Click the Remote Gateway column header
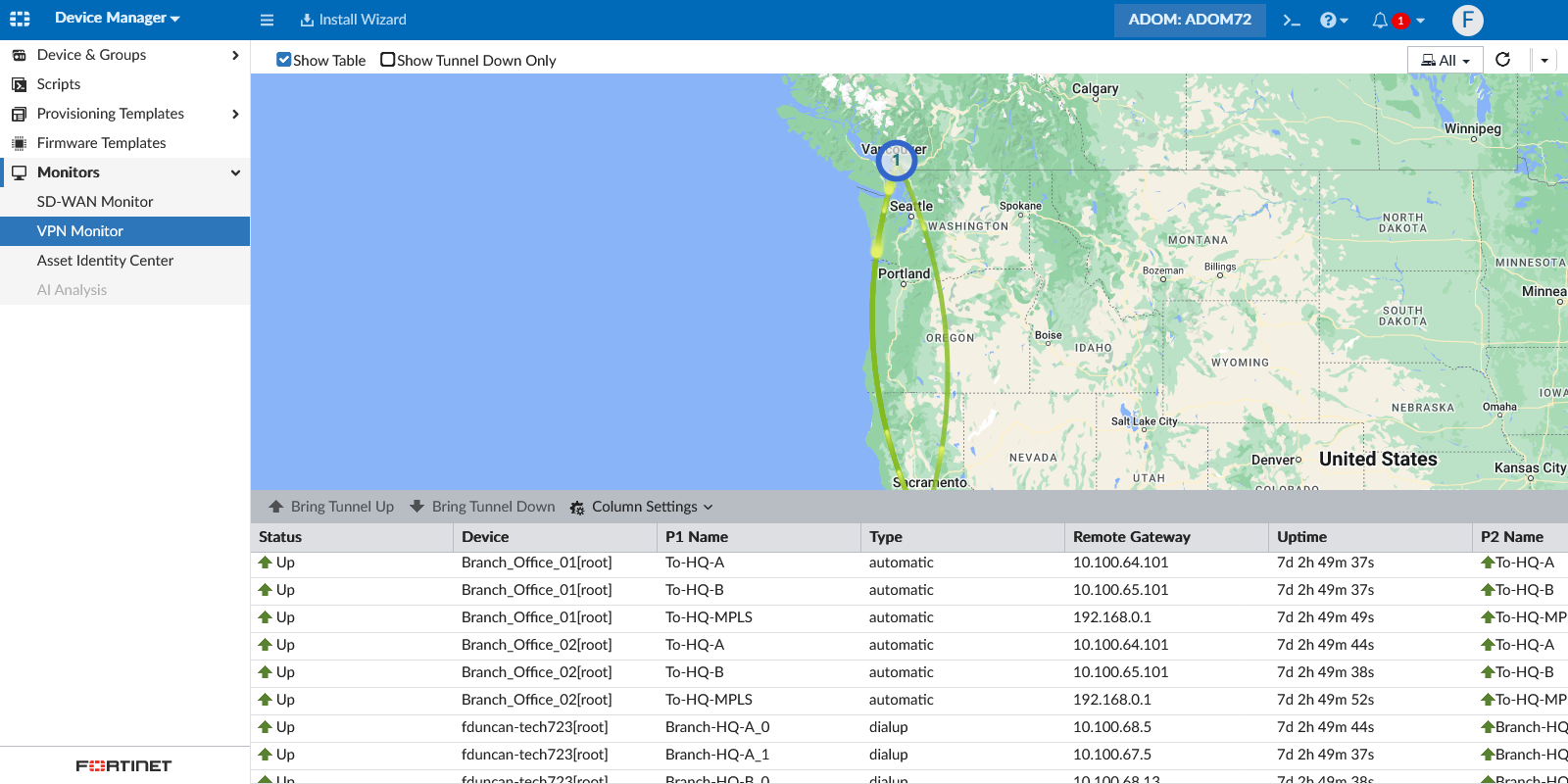Image resolution: width=1568 pixels, height=784 pixels. click(1166, 537)
